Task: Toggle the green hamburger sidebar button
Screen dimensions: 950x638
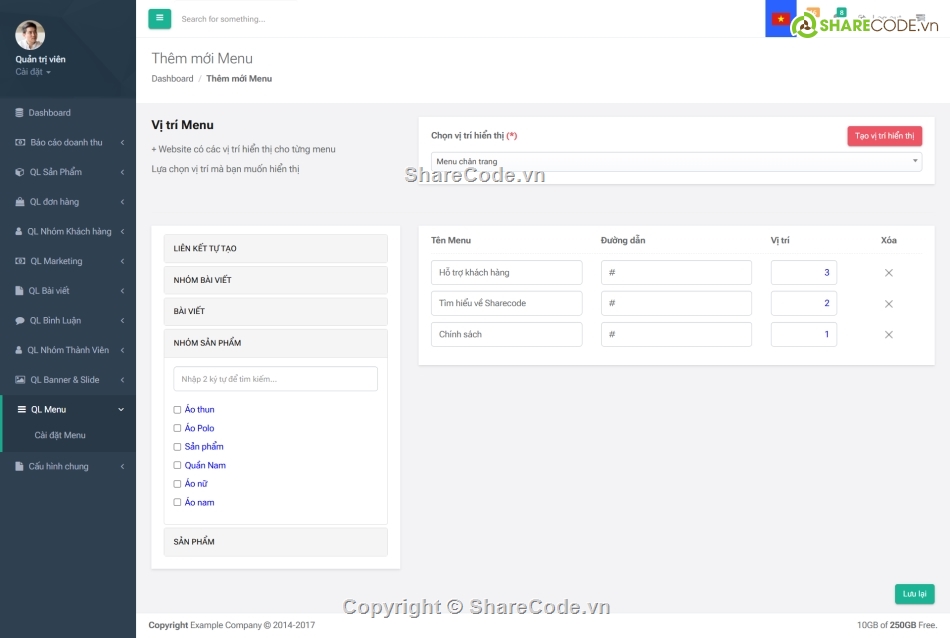Action: 159,19
